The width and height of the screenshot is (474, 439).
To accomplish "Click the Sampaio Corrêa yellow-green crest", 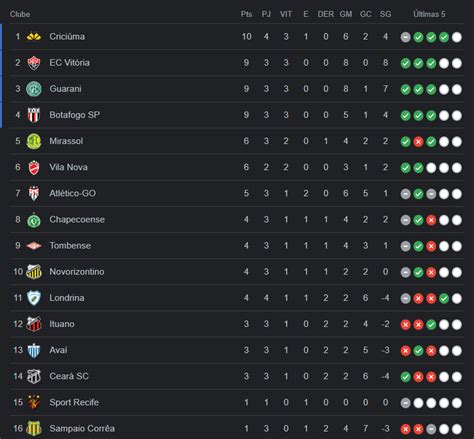I will (x=34, y=428).
